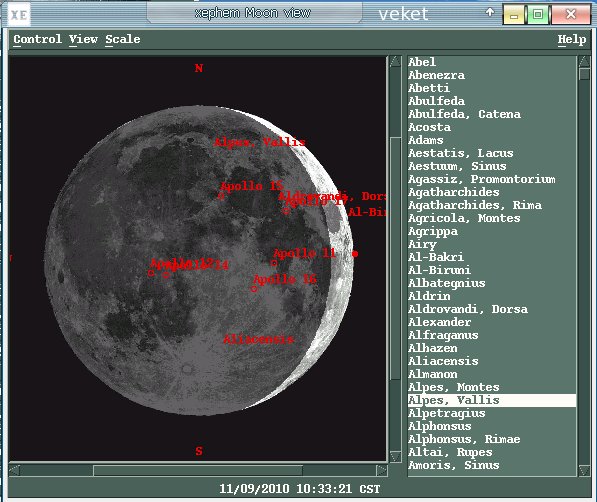Select the plain Abulfeda entry
This screenshot has height=502, width=597.
492,101
